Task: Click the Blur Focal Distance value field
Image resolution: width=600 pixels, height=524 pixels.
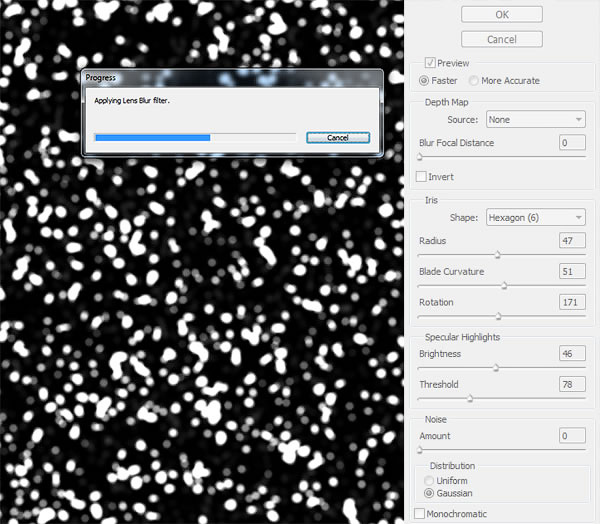Action: [572, 143]
